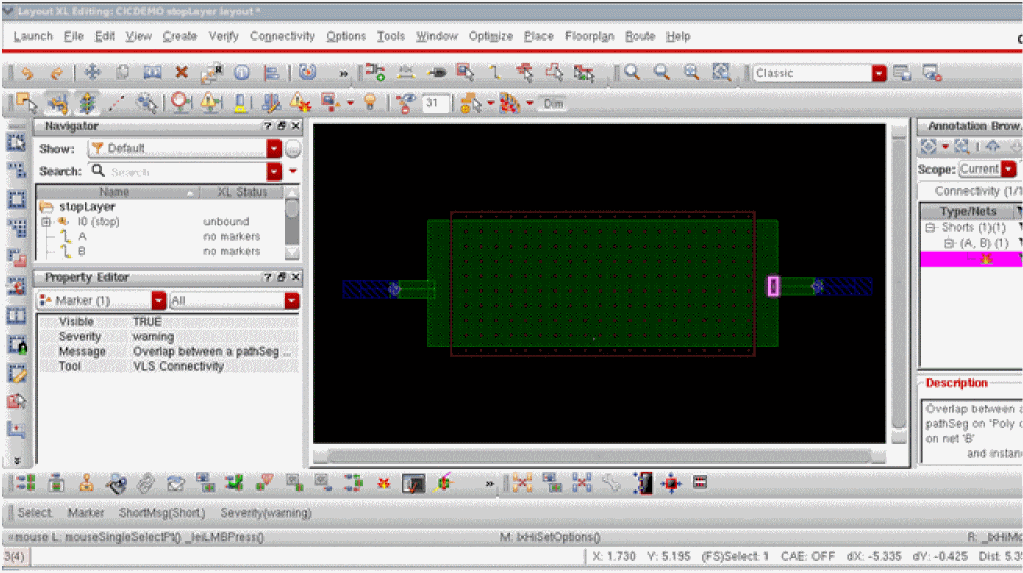
Task: Toggle the Dim button in toolbar
Action: pyautogui.click(x=553, y=104)
